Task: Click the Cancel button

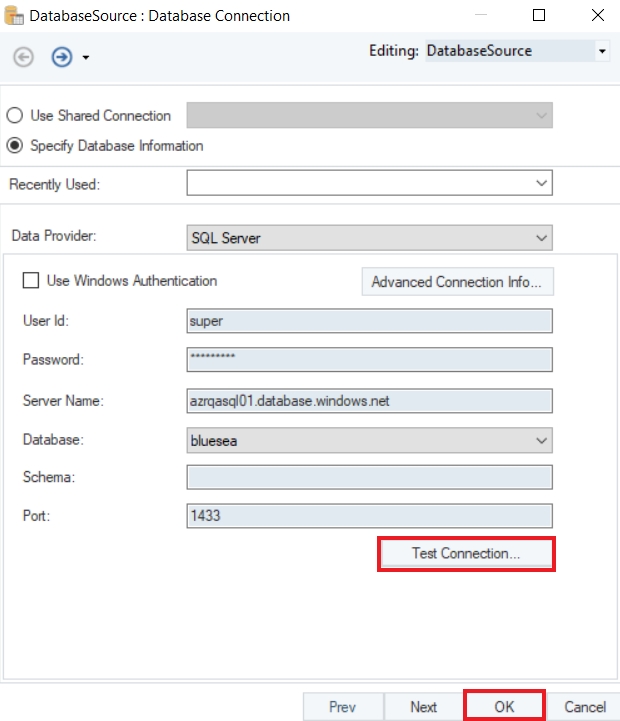Action: tap(585, 706)
